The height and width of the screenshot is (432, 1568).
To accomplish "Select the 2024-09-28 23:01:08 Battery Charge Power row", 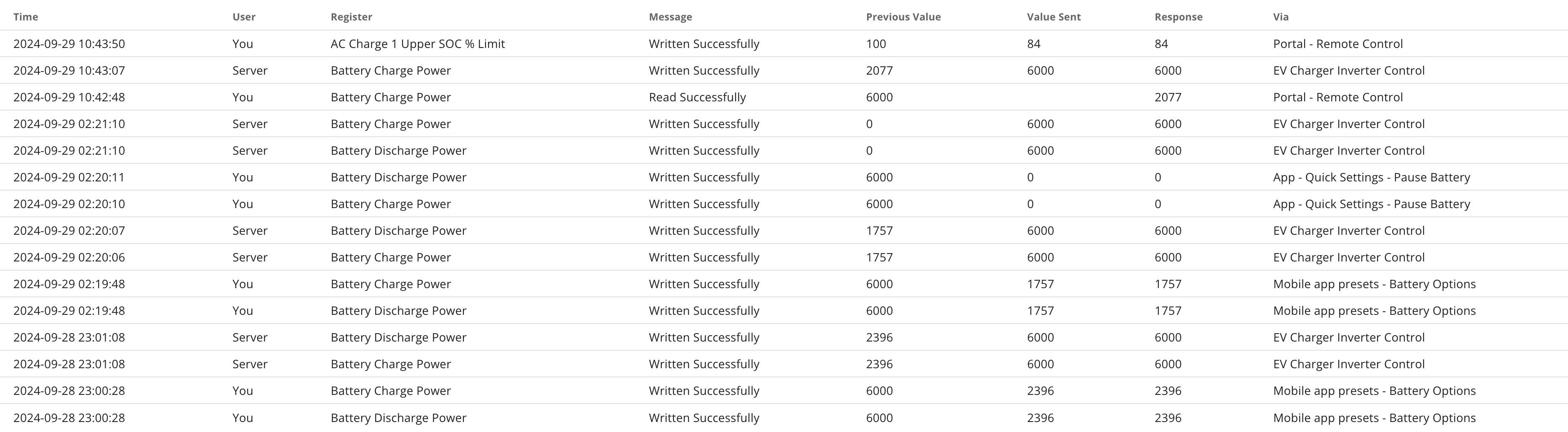I will (784, 364).
